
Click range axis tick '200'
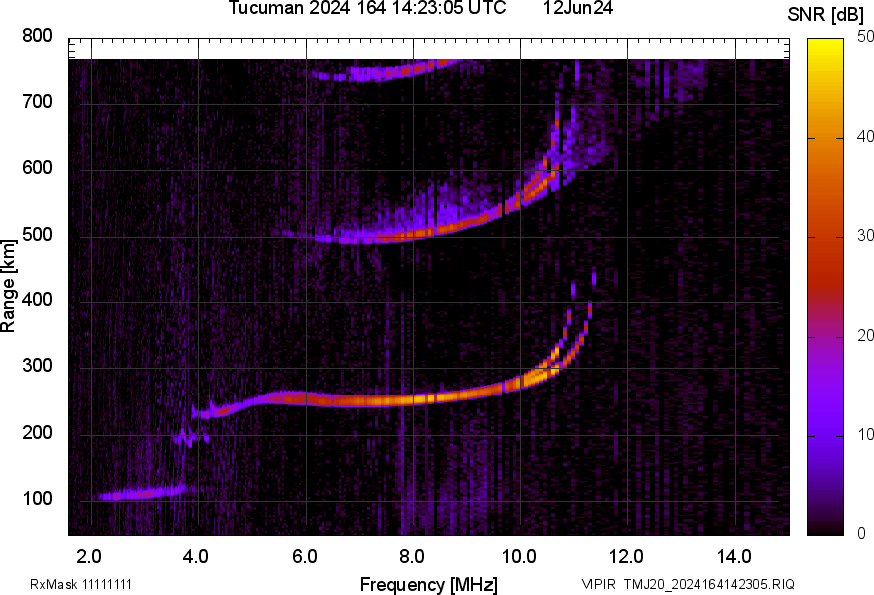click(x=37, y=432)
